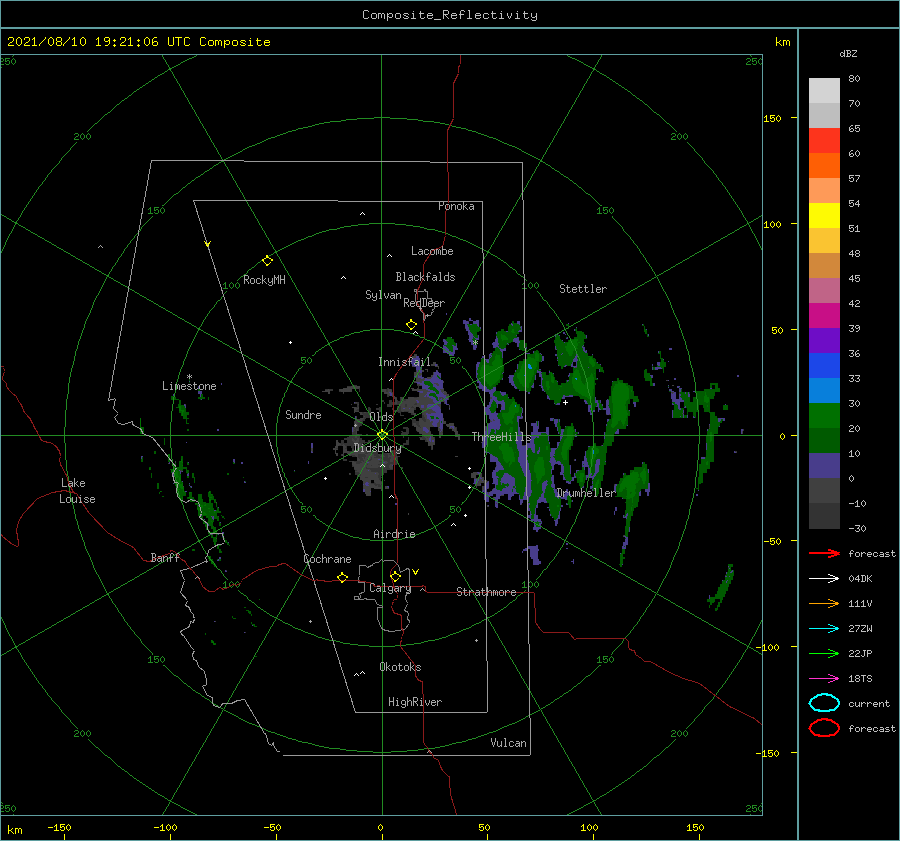Click the Sylvan label
Image resolution: width=900 pixels, height=841 pixels.
(383, 295)
